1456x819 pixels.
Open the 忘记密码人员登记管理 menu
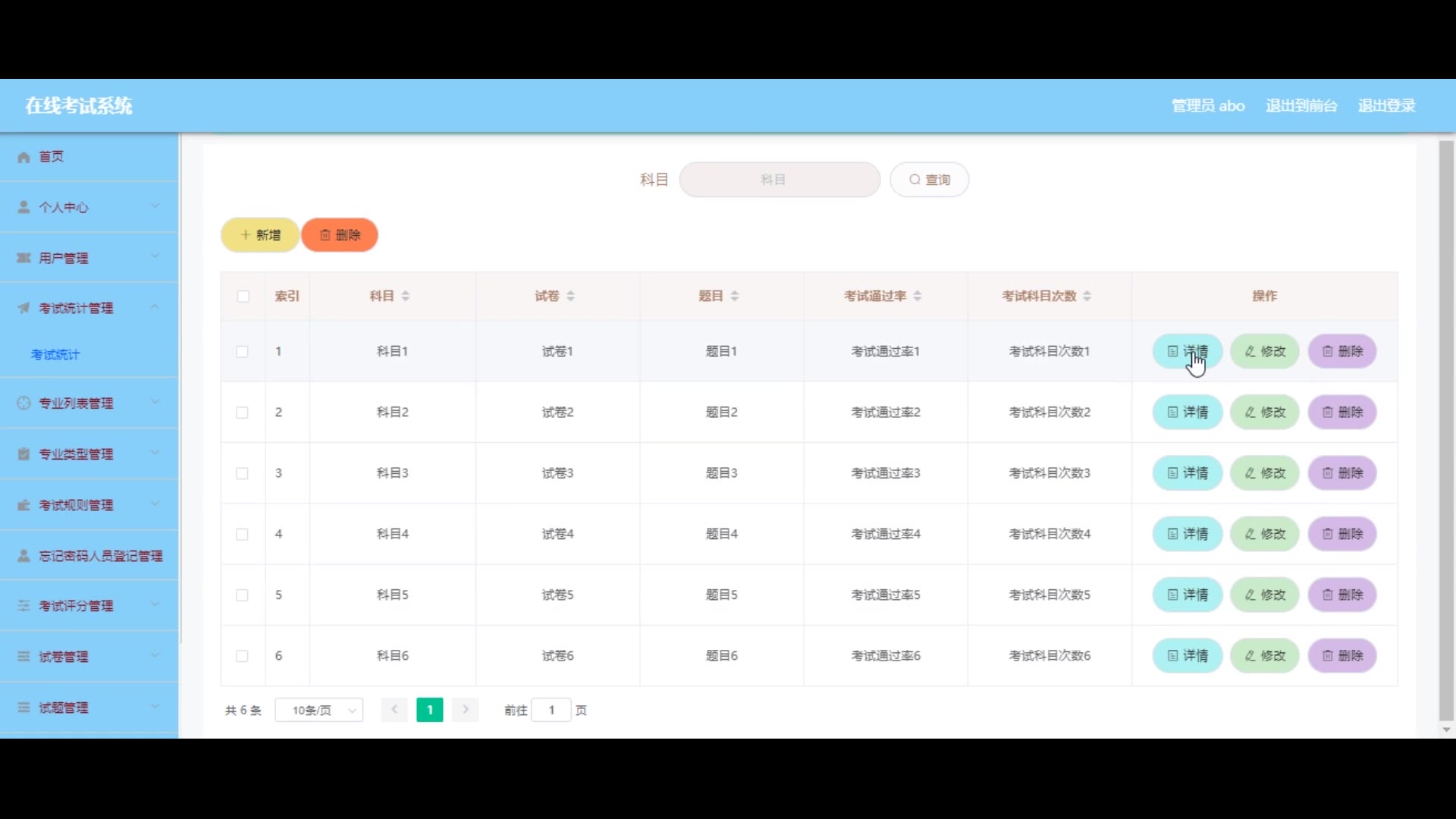tap(100, 556)
